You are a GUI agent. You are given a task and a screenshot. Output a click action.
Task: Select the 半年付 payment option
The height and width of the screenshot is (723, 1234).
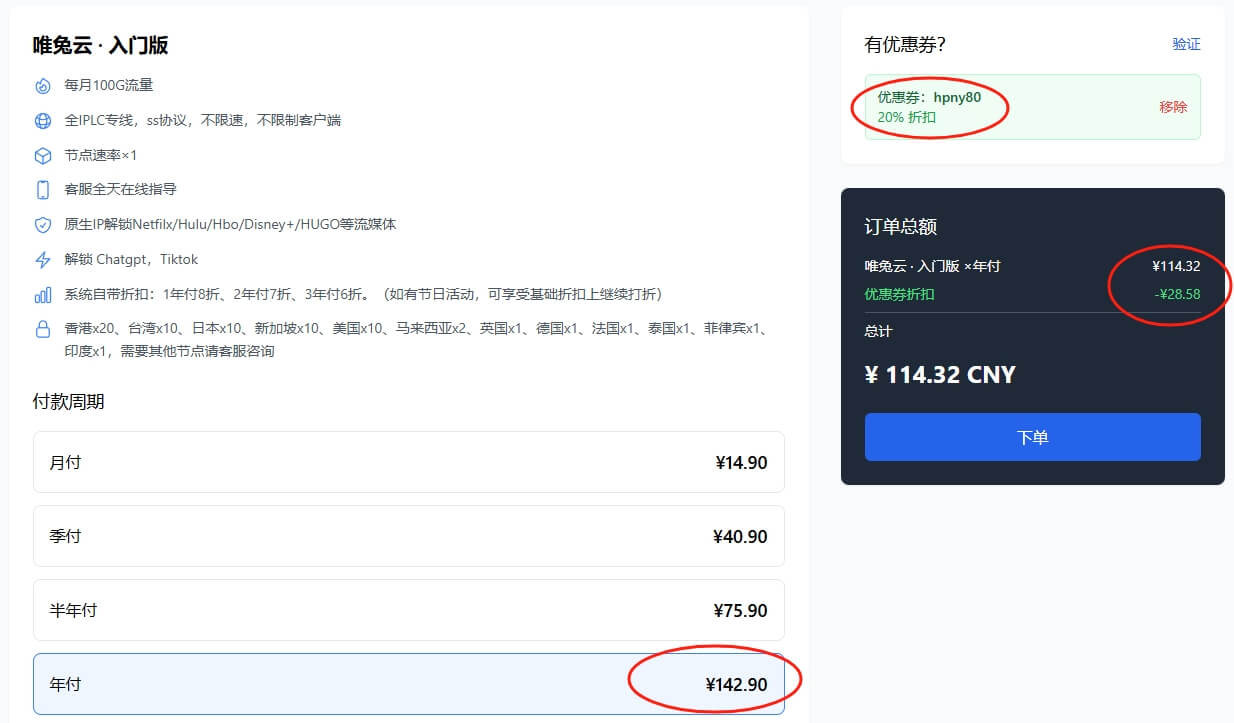click(408, 610)
